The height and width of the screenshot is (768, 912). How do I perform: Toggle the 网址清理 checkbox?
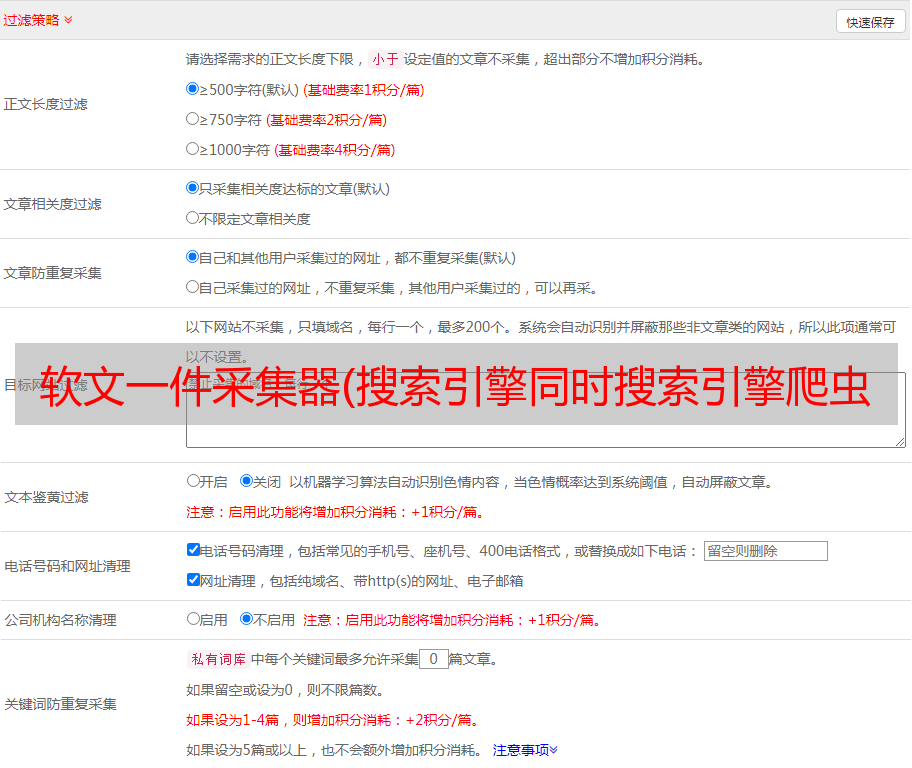pyautogui.click(x=194, y=580)
